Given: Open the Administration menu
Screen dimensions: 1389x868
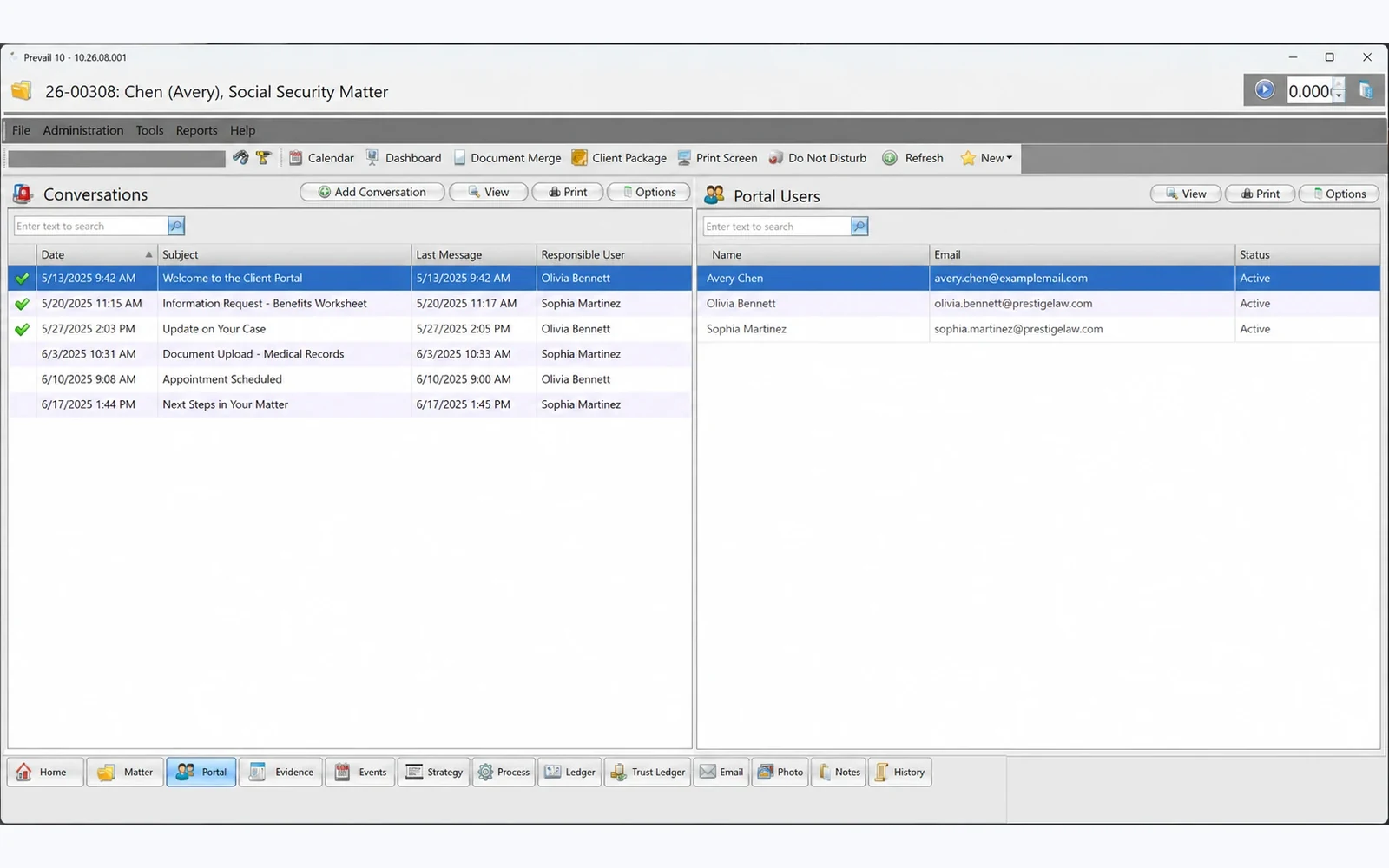Looking at the screenshot, I should tap(83, 130).
